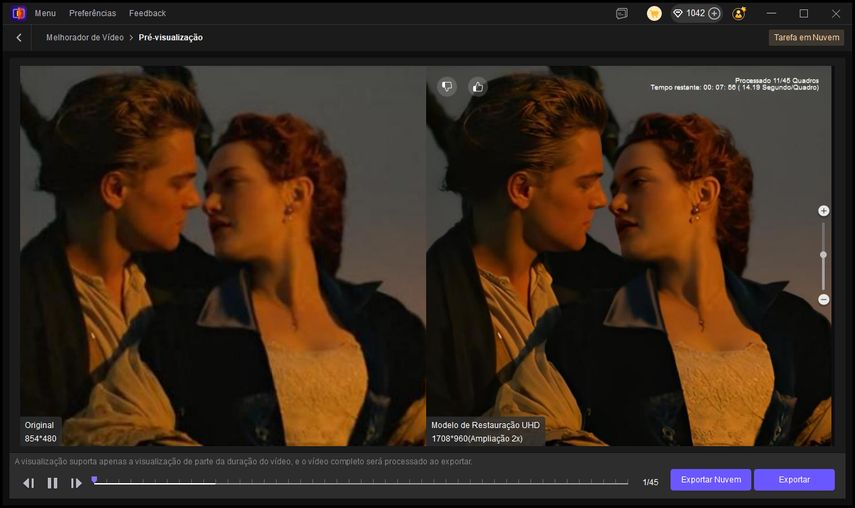Open the Menu item

coord(45,13)
